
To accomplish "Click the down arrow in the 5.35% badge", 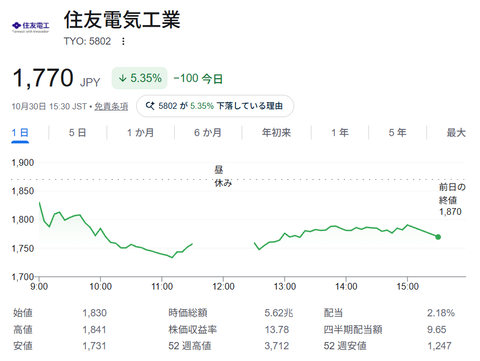I will (123, 78).
